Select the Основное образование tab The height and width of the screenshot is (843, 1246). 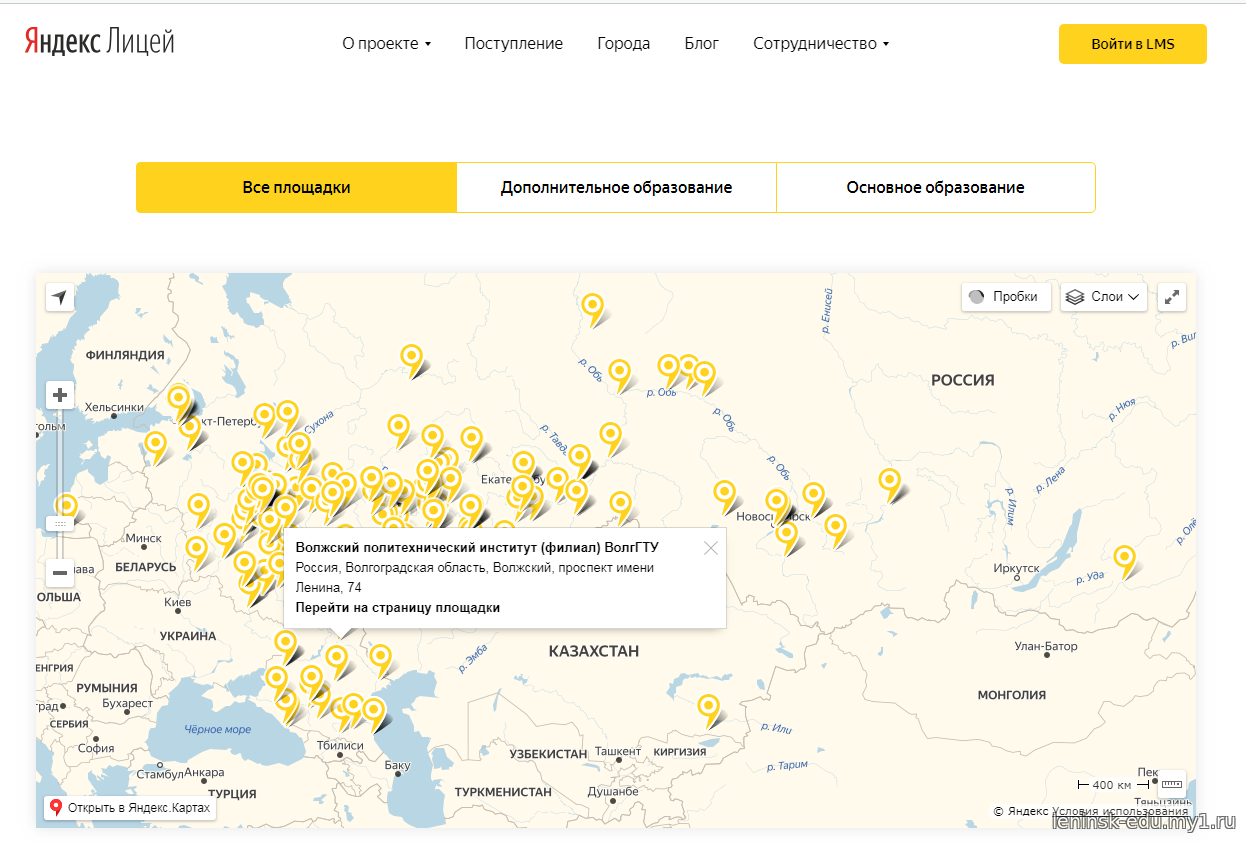click(936, 188)
